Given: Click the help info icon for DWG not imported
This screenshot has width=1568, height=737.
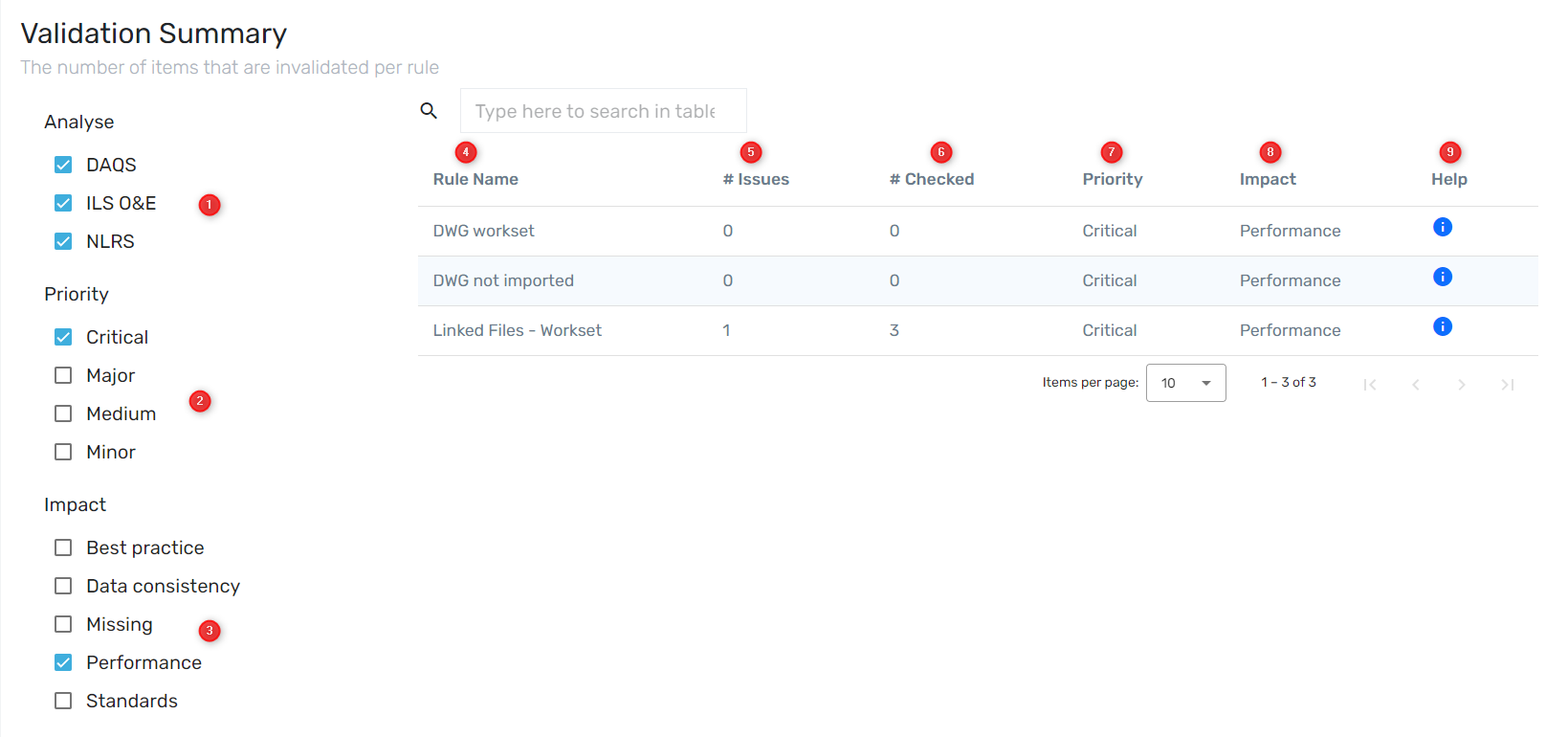Looking at the screenshot, I should pos(1442,277).
